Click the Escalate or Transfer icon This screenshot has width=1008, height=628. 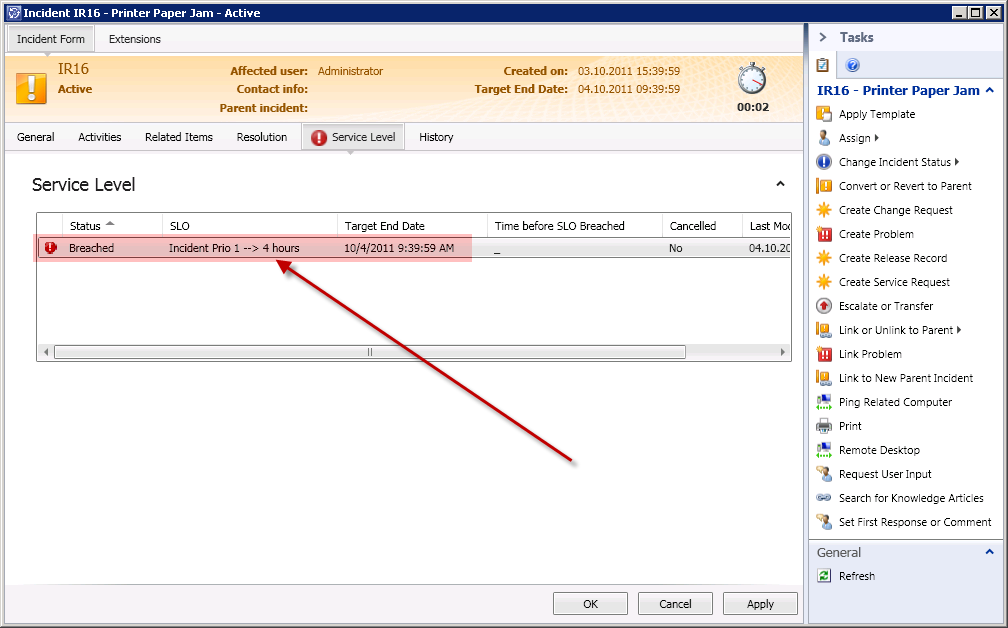click(824, 306)
